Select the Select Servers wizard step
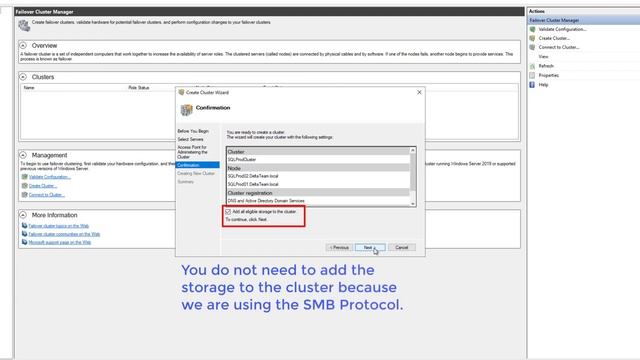This screenshot has width=640, height=360. (190, 139)
